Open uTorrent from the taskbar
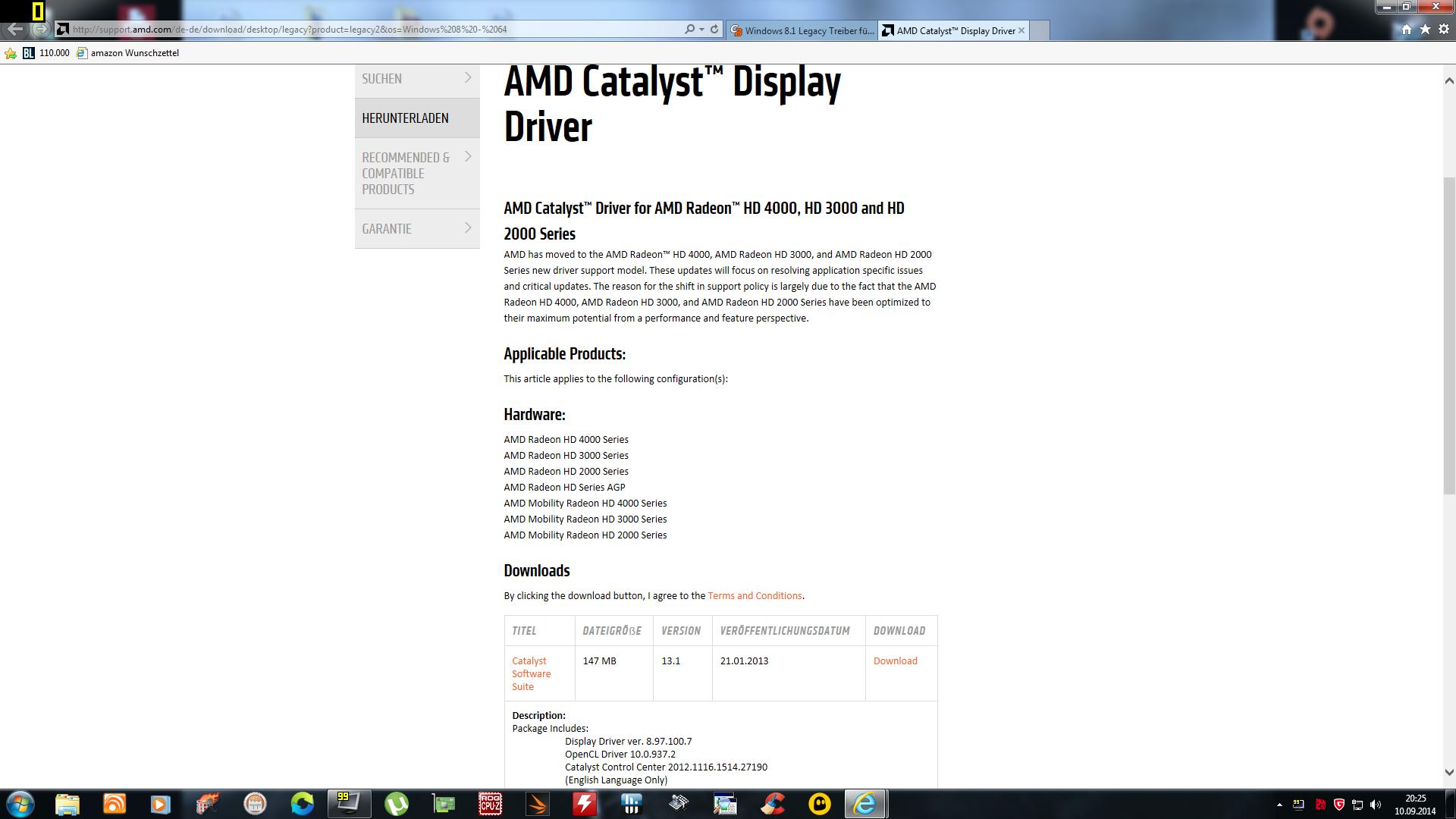This screenshot has width=1456, height=819. click(396, 804)
